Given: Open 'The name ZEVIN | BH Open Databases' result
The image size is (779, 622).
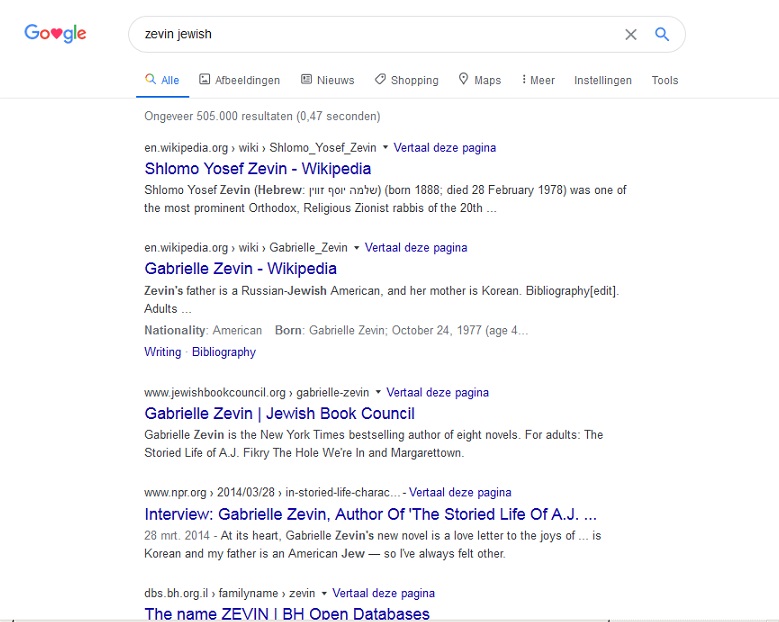Looking at the screenshot, I should (x=287, y=614).
